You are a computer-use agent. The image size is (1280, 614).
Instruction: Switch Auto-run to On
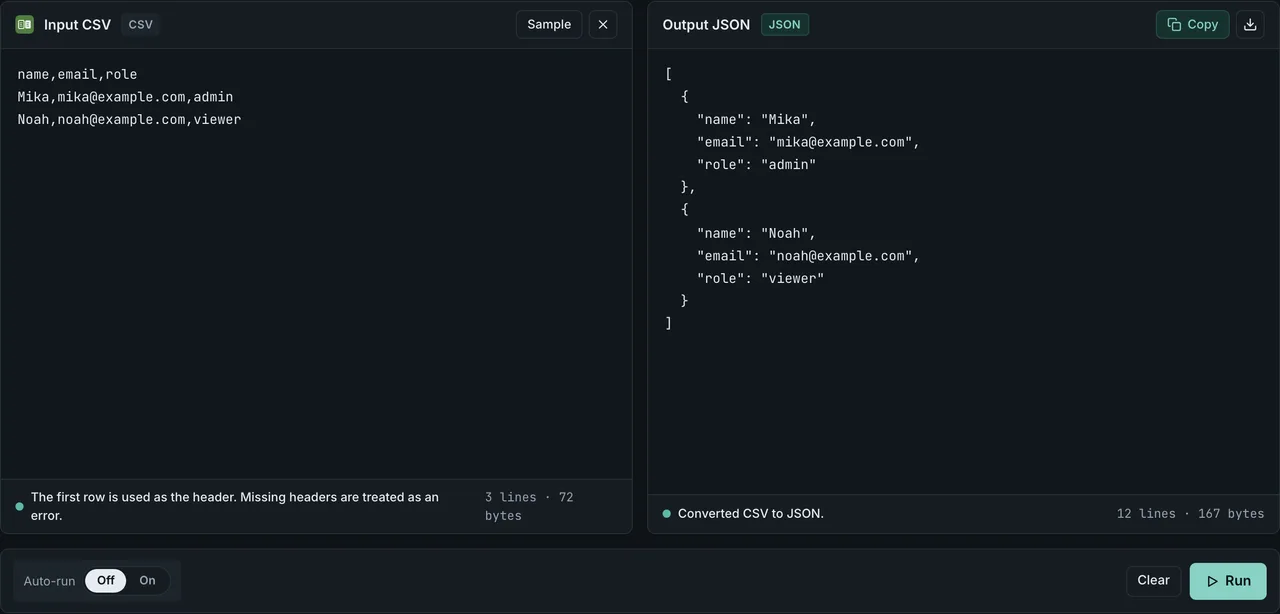click(147, 581)
